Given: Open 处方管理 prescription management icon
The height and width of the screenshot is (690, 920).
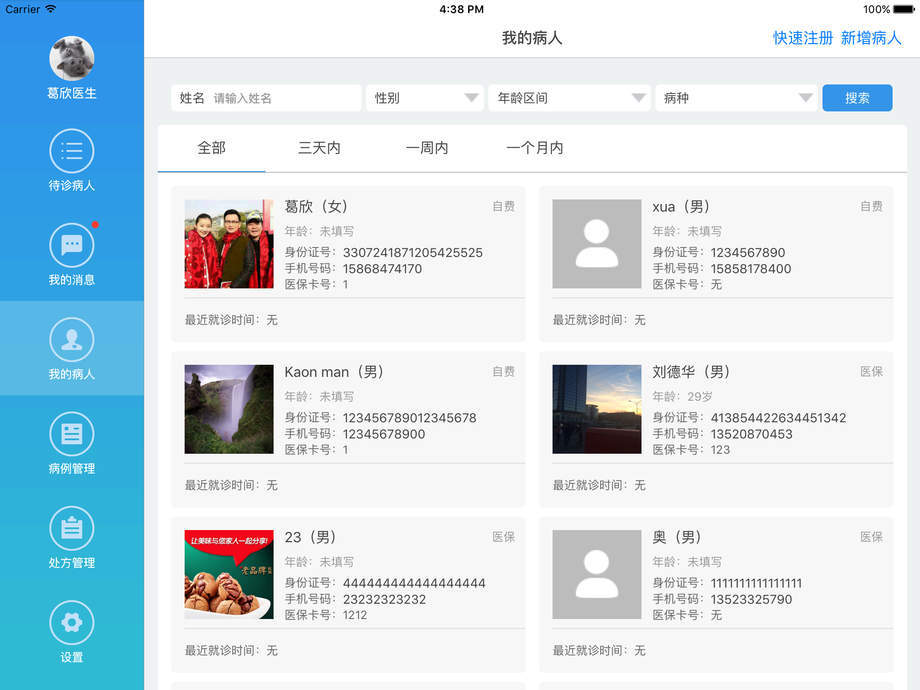Looking at the screenshot, I should click(x=71, y=528).
